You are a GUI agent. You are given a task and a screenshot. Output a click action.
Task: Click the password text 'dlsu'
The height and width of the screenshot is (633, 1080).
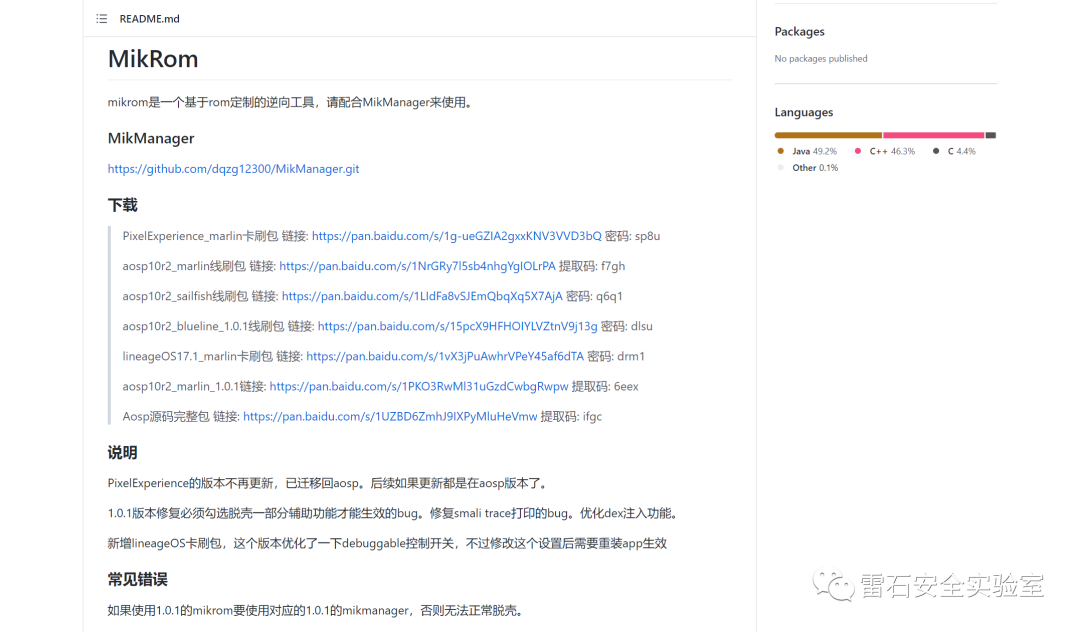point(642,326)
